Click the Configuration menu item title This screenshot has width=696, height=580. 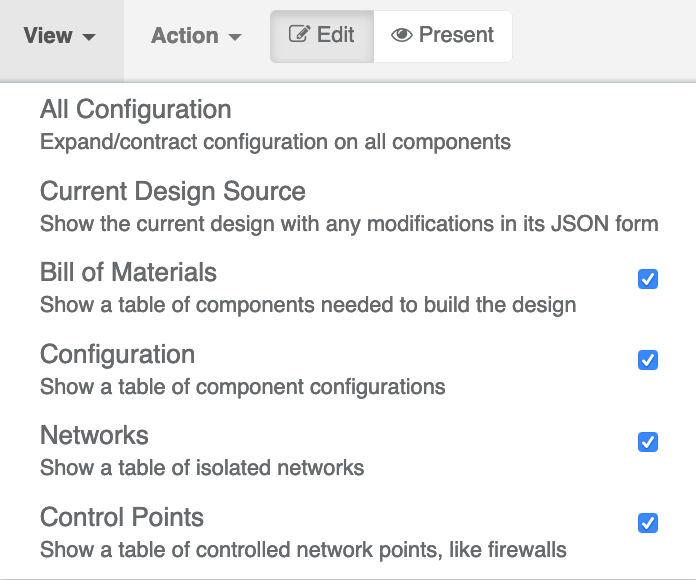(x=117, y=354)
